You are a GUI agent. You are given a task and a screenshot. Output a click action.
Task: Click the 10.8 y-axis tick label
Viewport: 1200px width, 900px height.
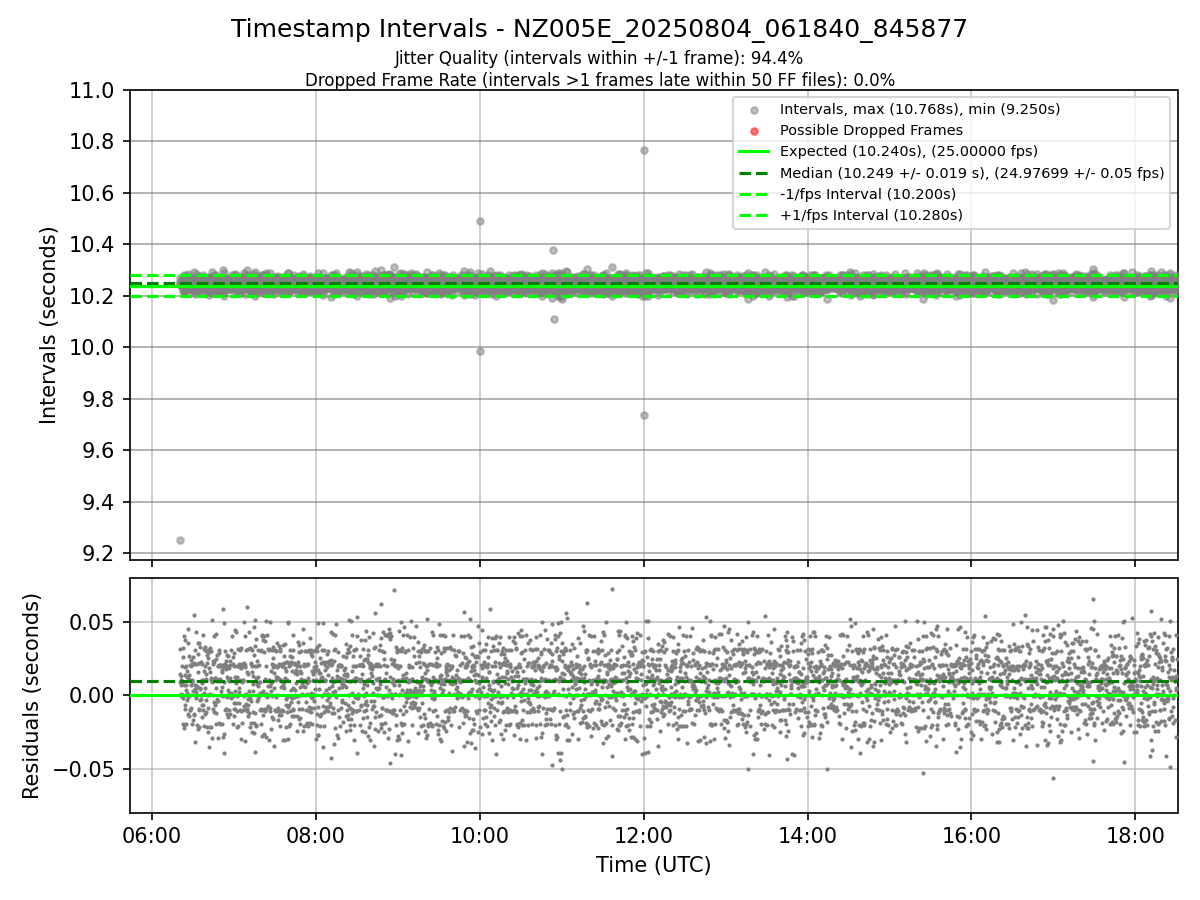coord(98,141)
